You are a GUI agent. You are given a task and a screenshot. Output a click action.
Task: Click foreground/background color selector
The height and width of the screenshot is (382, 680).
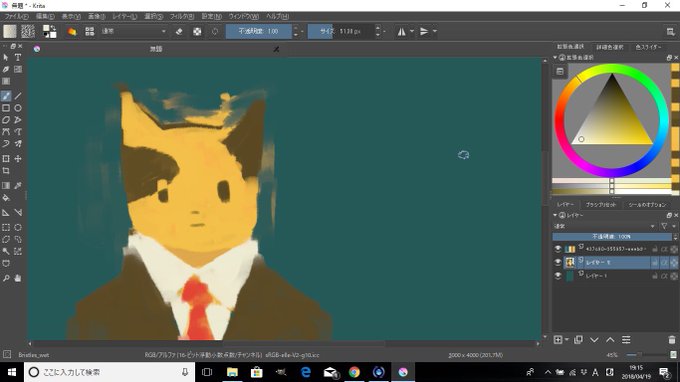point(49,31)
